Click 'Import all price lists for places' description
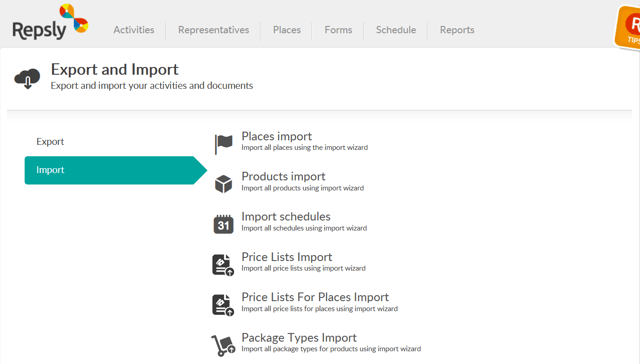Viewport: 640px width, 364px height. pos(320,309)
